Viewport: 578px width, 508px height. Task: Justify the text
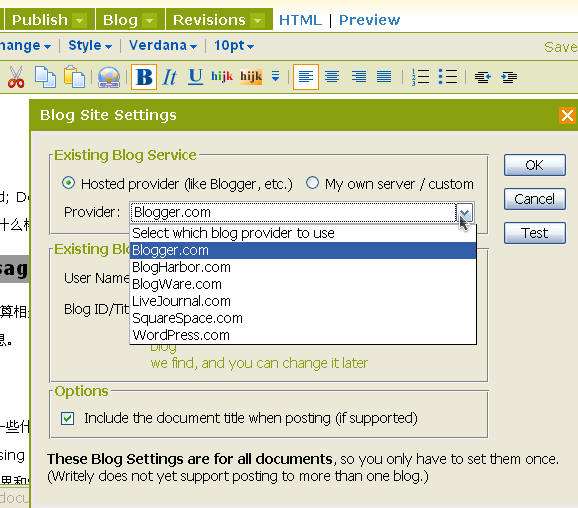pyautogui.click(x=384, y=77)
